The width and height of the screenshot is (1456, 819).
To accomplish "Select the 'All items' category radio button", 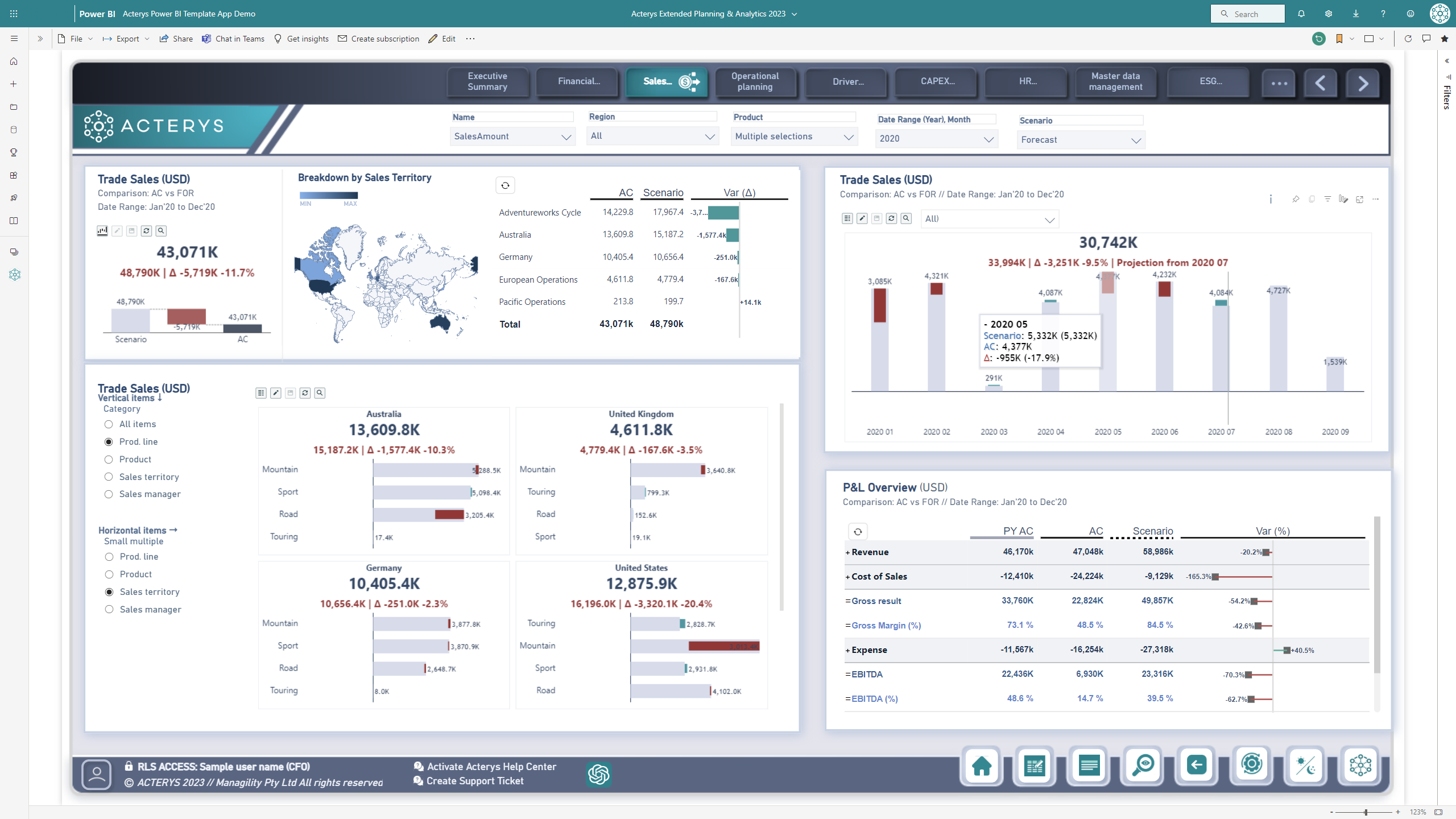I will 109,424.
